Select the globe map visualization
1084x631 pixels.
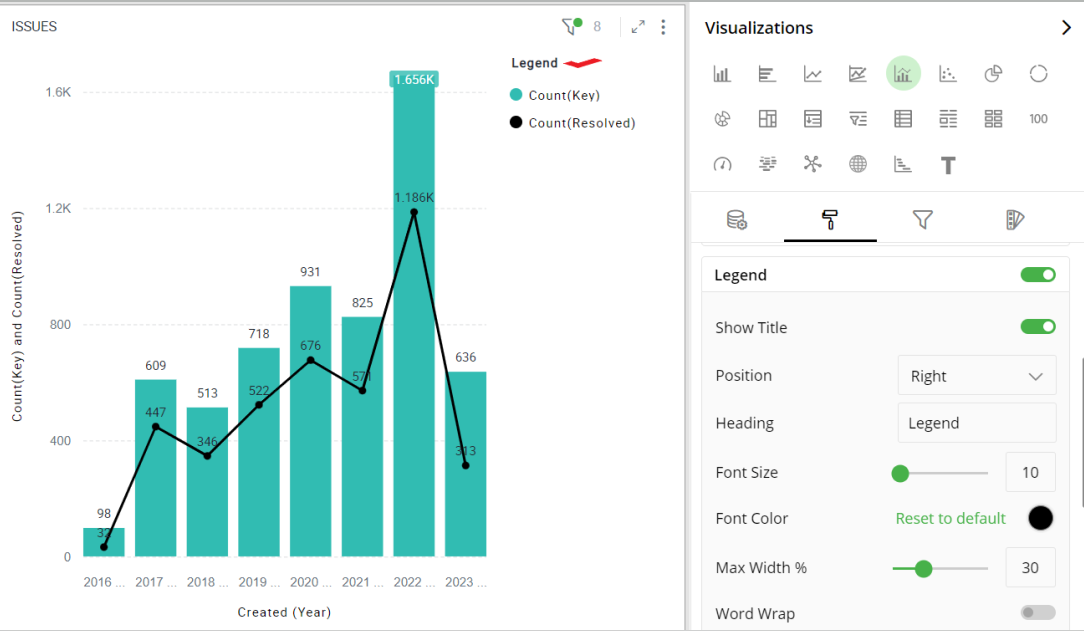click(x=858, y=164)
